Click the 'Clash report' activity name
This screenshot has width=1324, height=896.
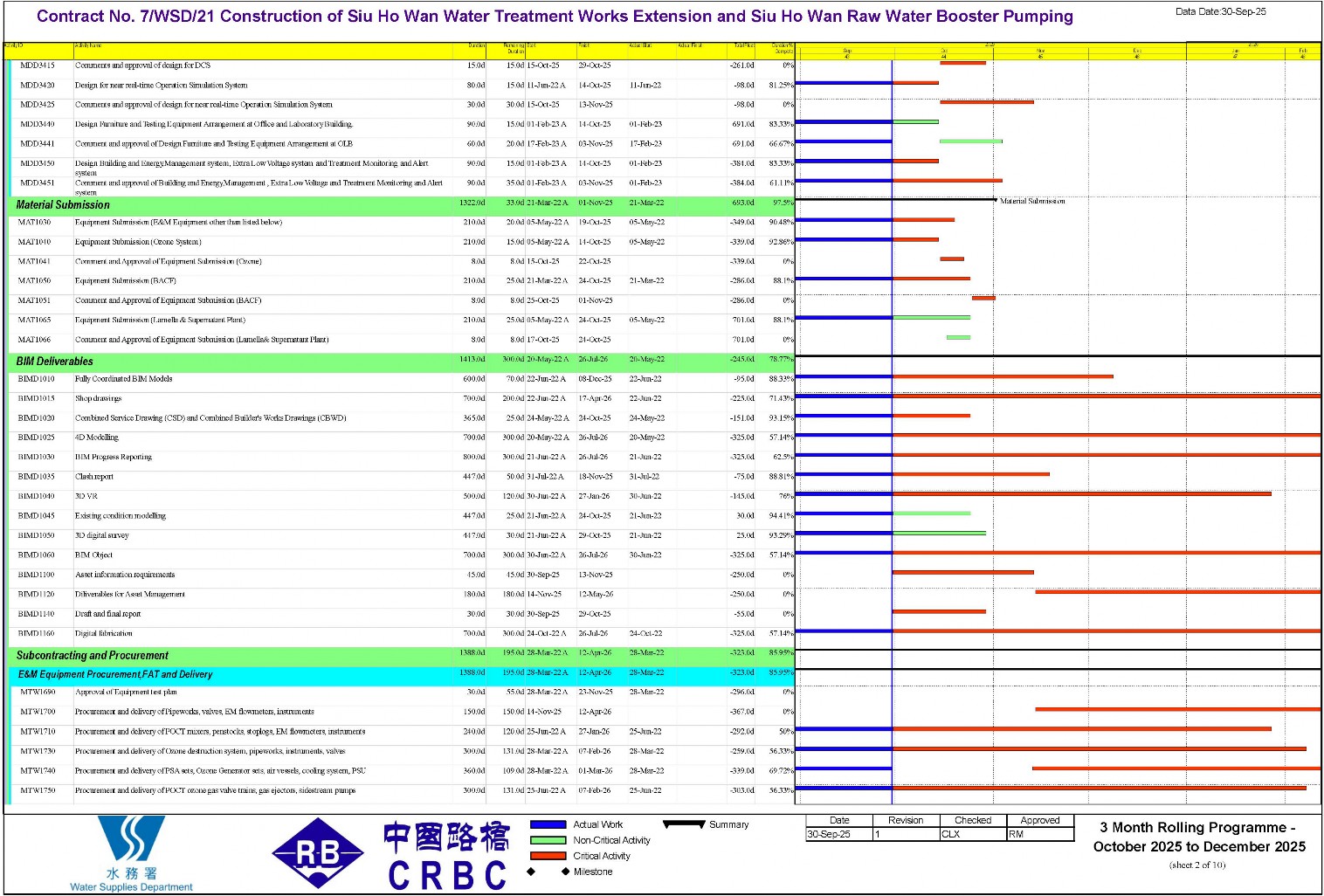[x=93, y=477]
